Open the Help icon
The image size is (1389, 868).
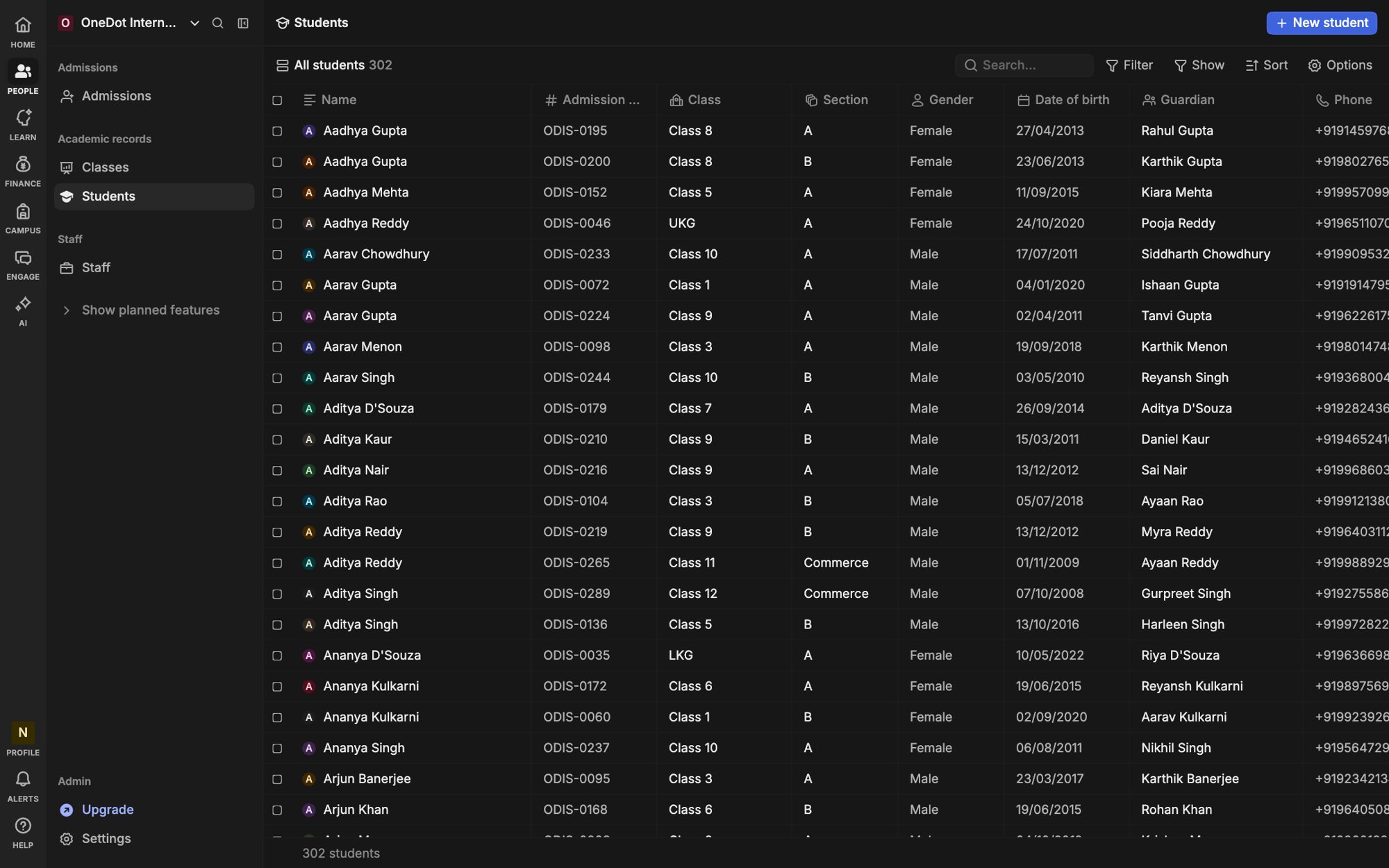coord(23,826)
